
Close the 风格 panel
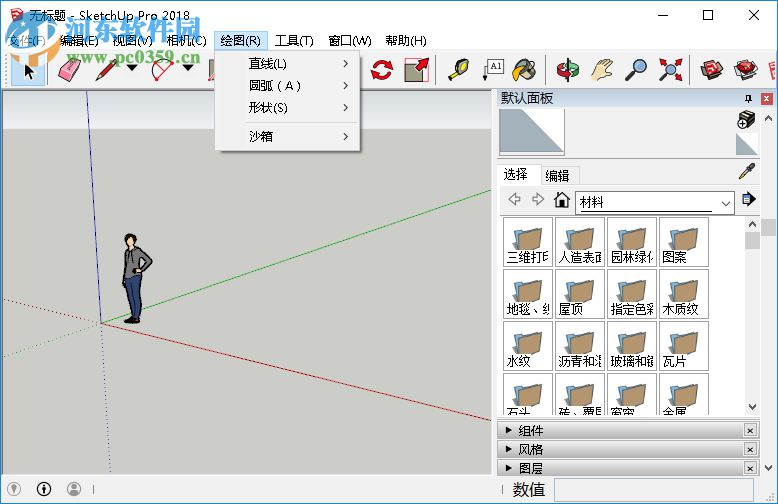coord(750,449)
